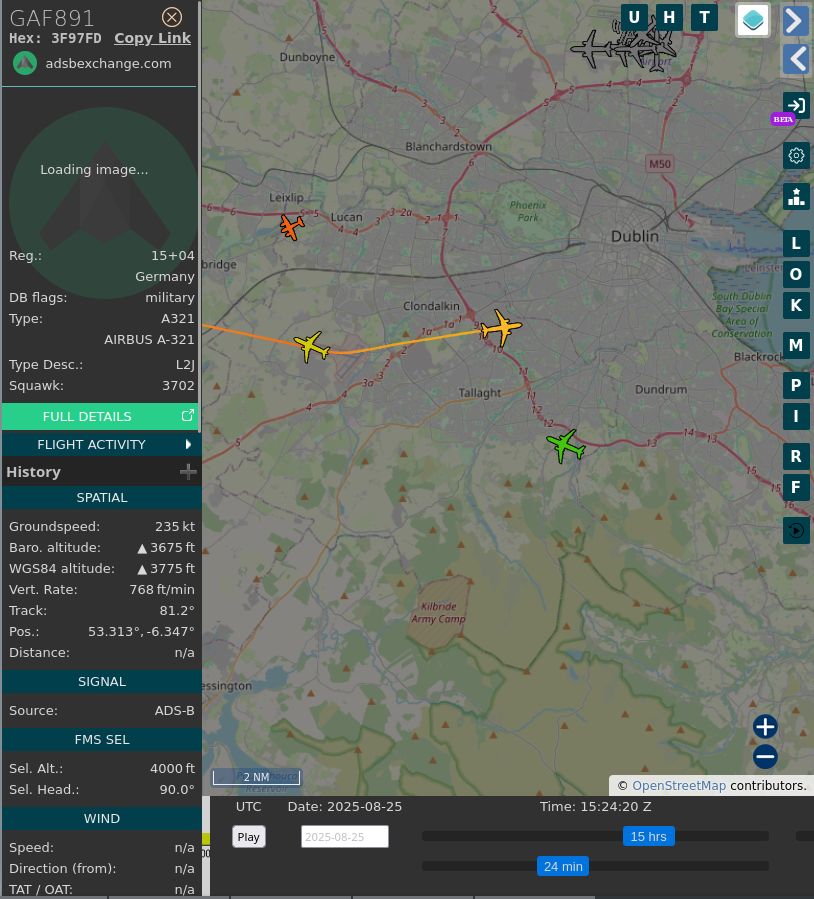This screenshot has height=899, width=814.
Task: Click the 15 hrs slider handle
Action: click(648, 837)
